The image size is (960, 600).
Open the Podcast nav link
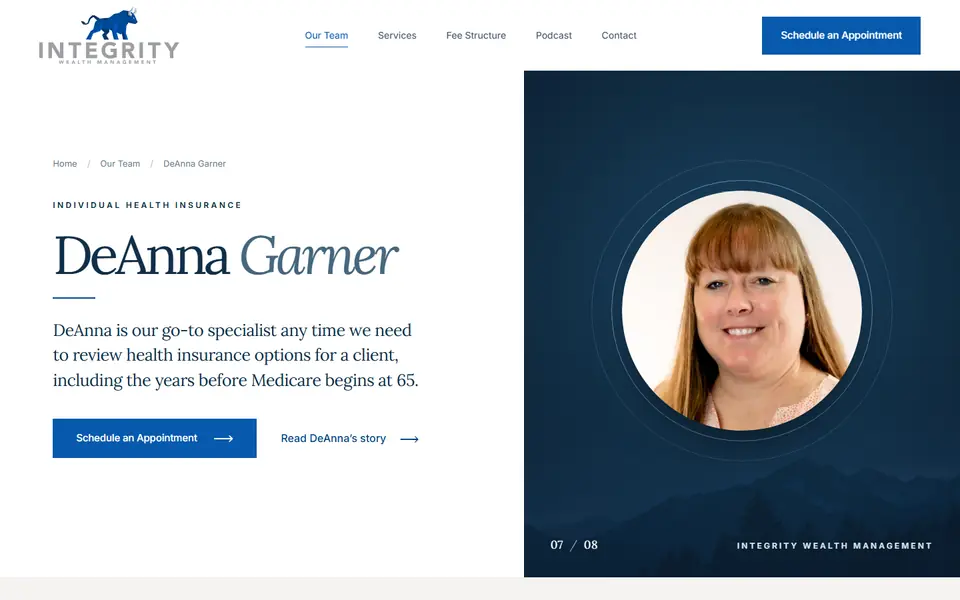[x=553, y=36]
